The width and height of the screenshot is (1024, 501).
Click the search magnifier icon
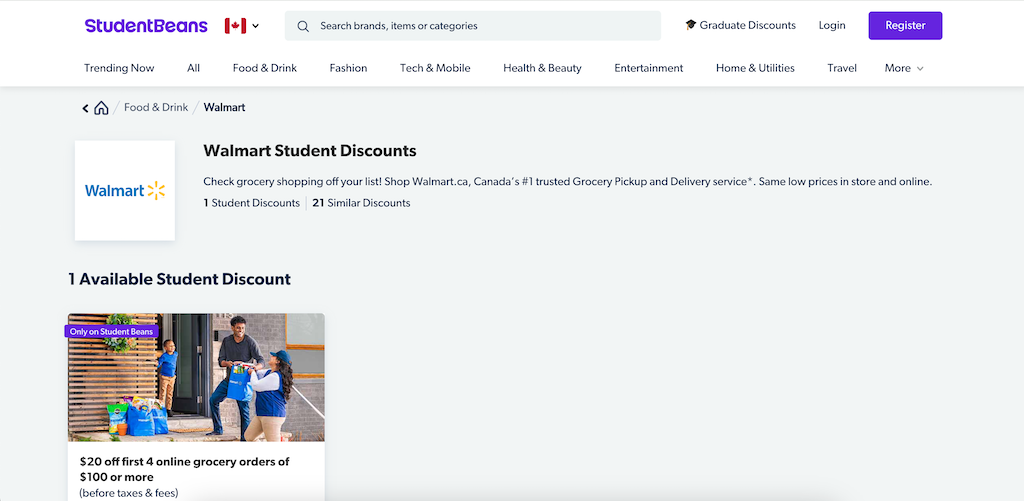303,26
